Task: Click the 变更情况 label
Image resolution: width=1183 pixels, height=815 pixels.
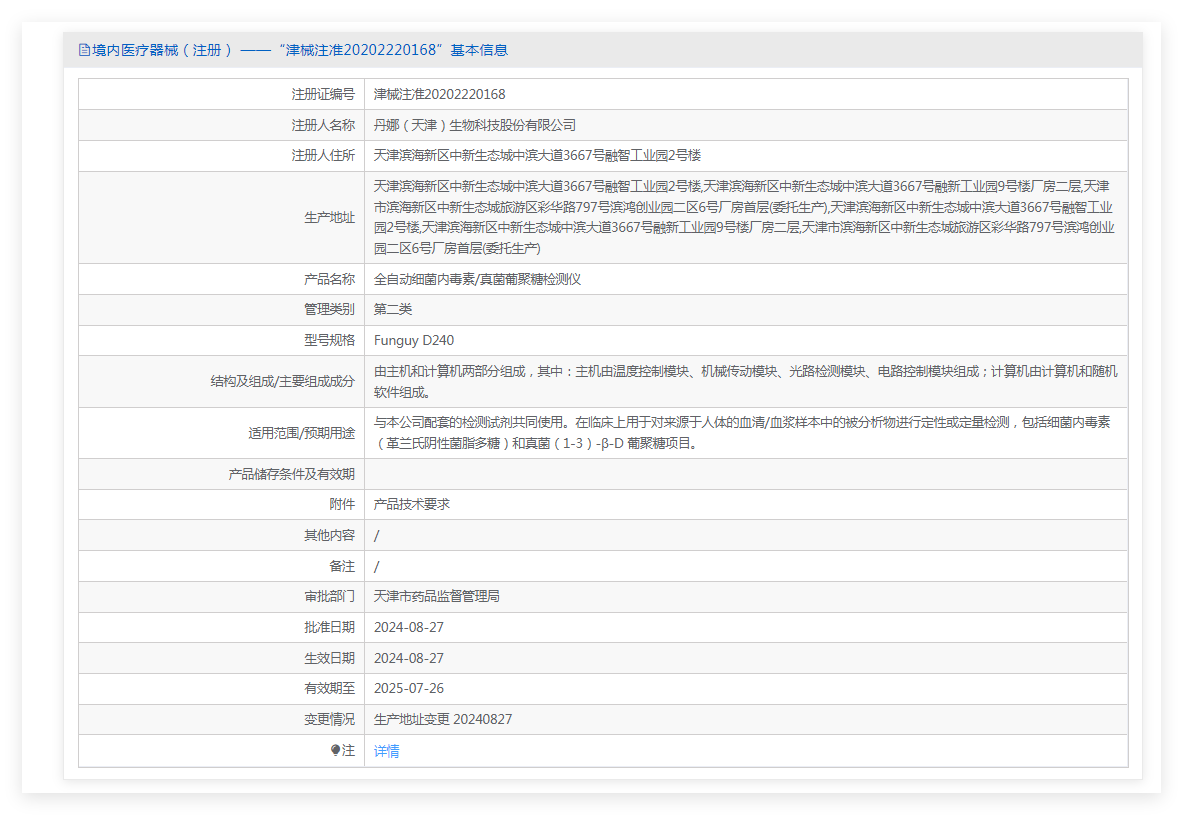Action: click(x=329, y=719)
